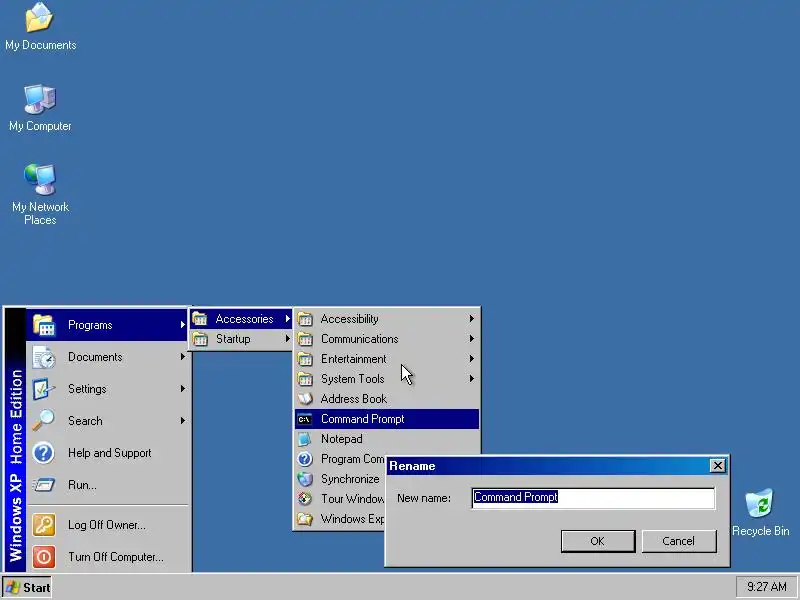The image size is (800, 600).
Task: Expand the Accessories submenu arrow
Action: pyautogui.click(x=288, y=319)
